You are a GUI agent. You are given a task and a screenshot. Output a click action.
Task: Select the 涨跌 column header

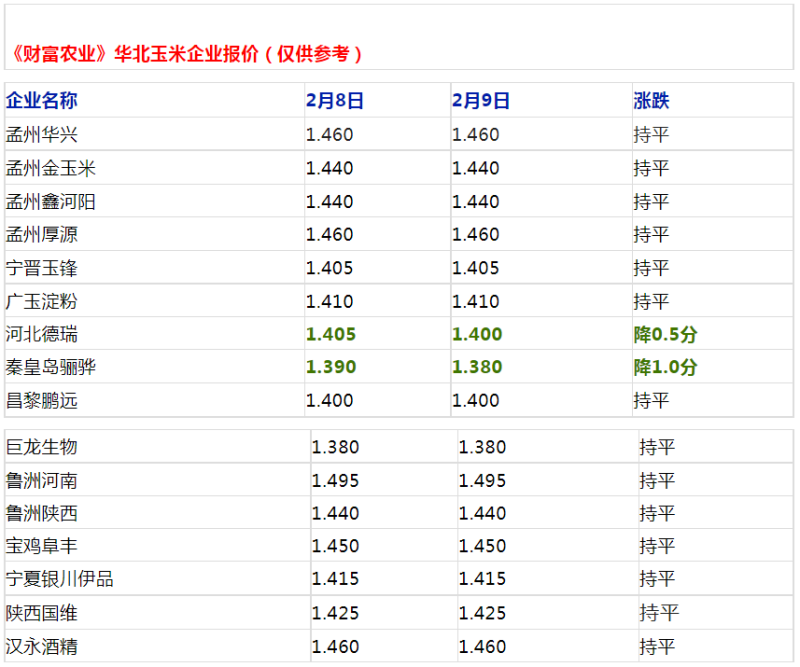click(x=651, y=101)
